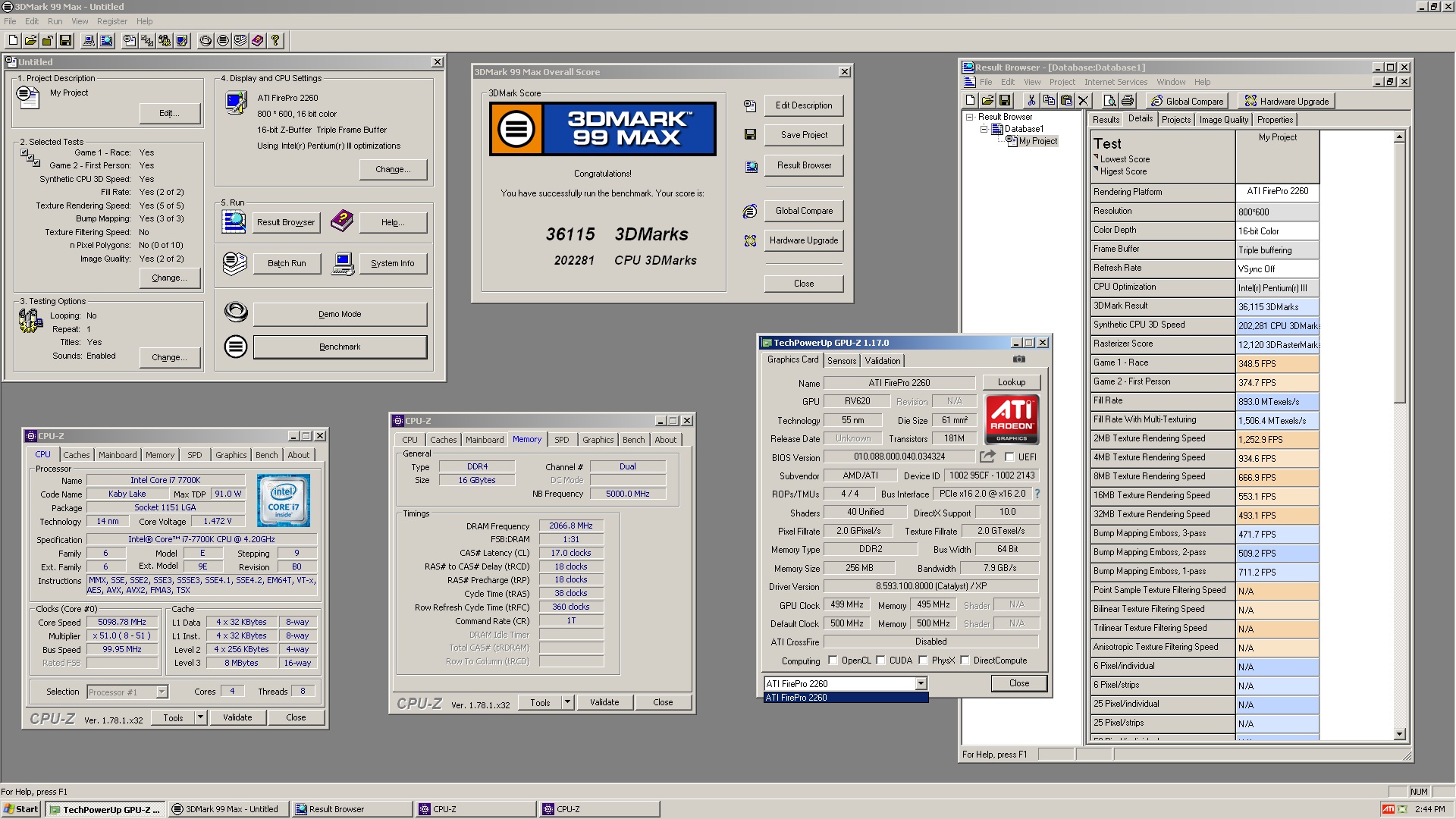Click the Benchmark striped-circle icon in 3DMark toolbar
The image size is (1456, 819).
pos(223,40)
